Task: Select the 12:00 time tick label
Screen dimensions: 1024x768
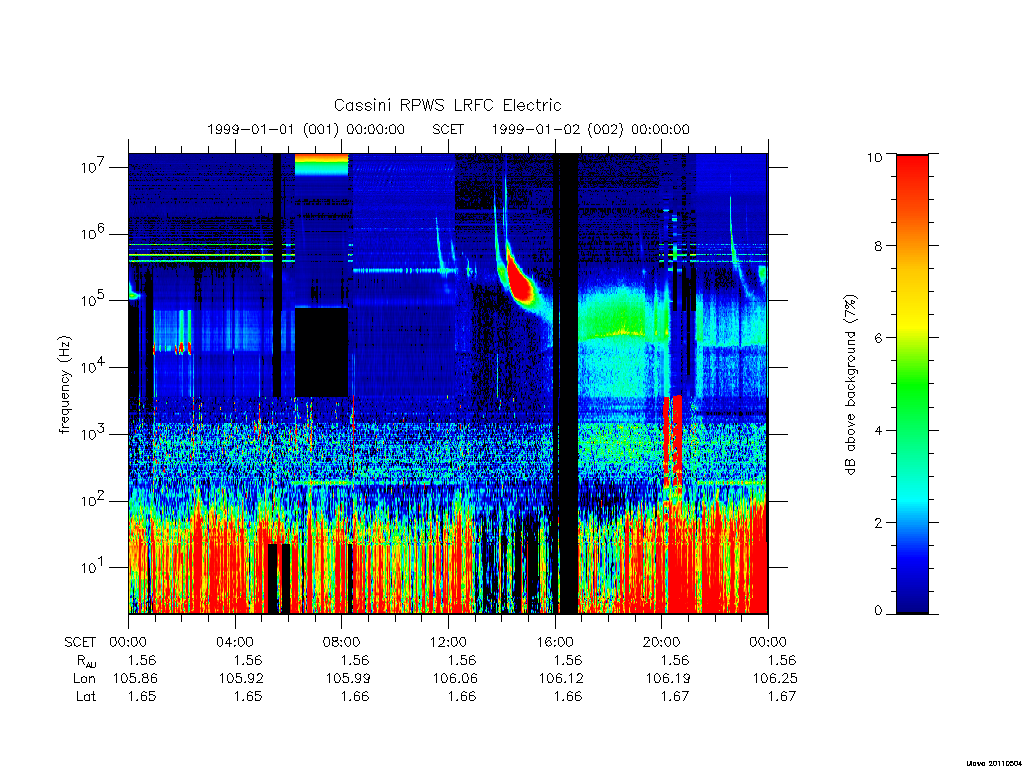Action: 448,642
